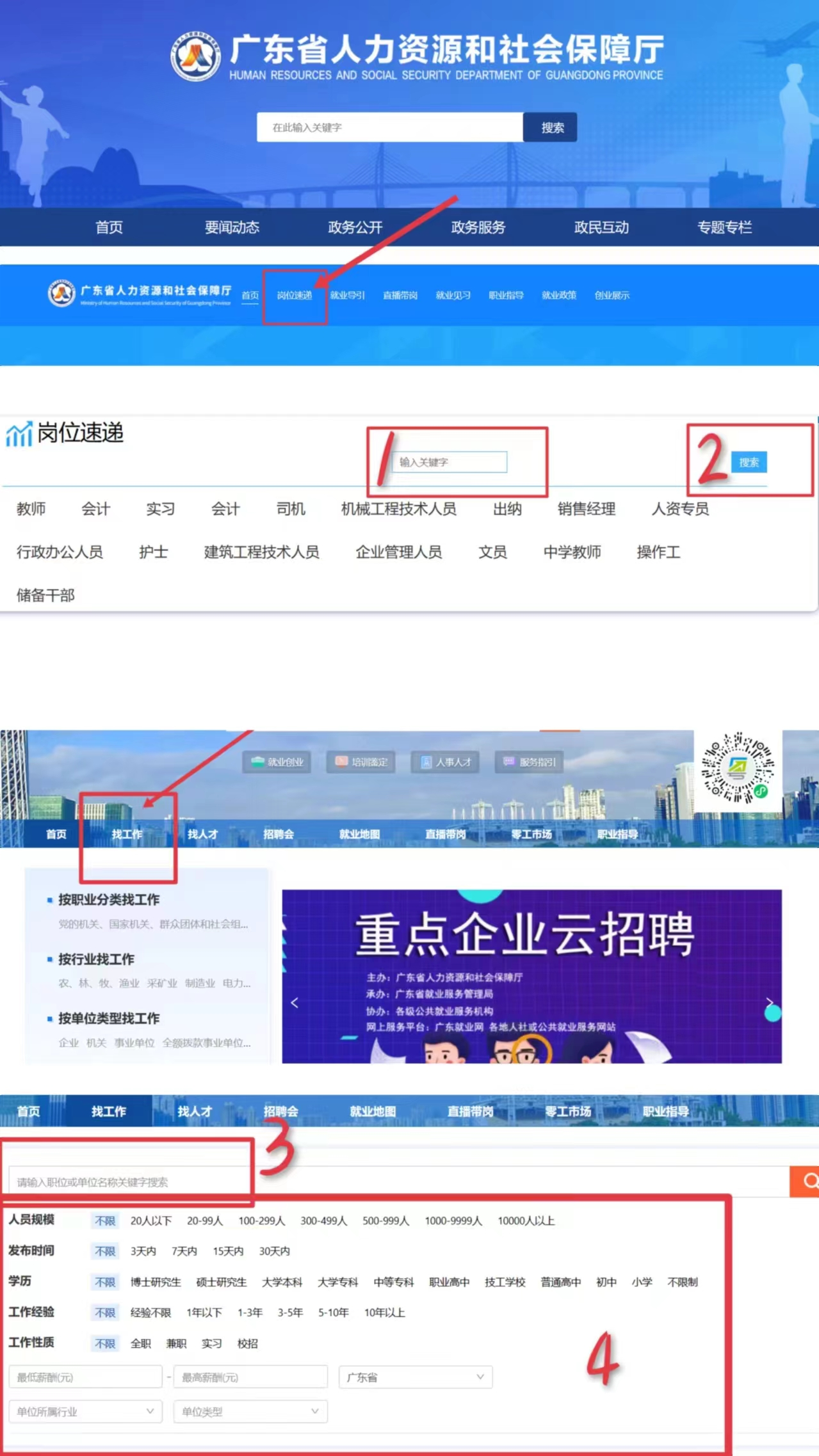Image resolution: width=819 pixels, height=1456 pixels.
Task: Click the 在此输入关键字 search field
Action: click(x=390, y=127)
